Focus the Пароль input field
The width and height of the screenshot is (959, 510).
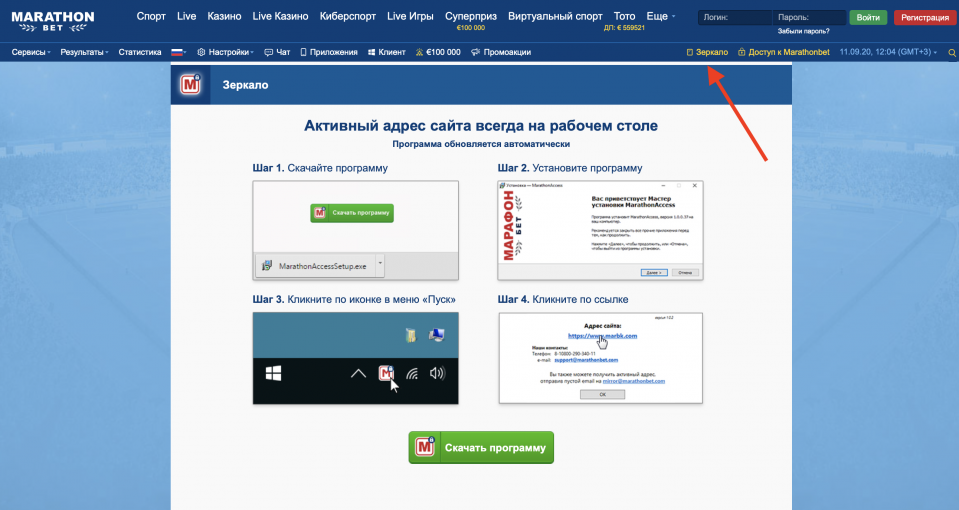click(809, 17)
